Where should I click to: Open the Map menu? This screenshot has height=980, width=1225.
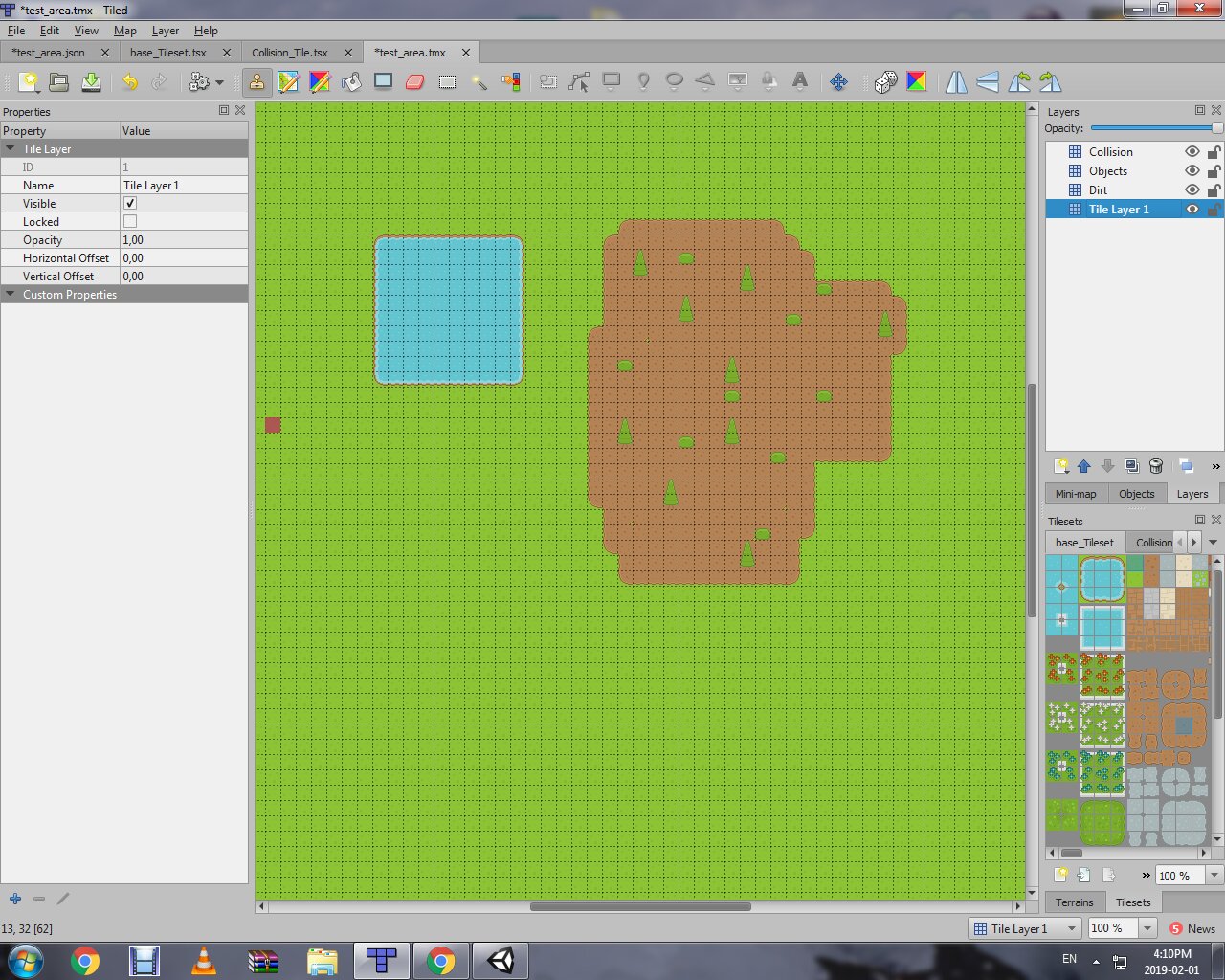124,31
